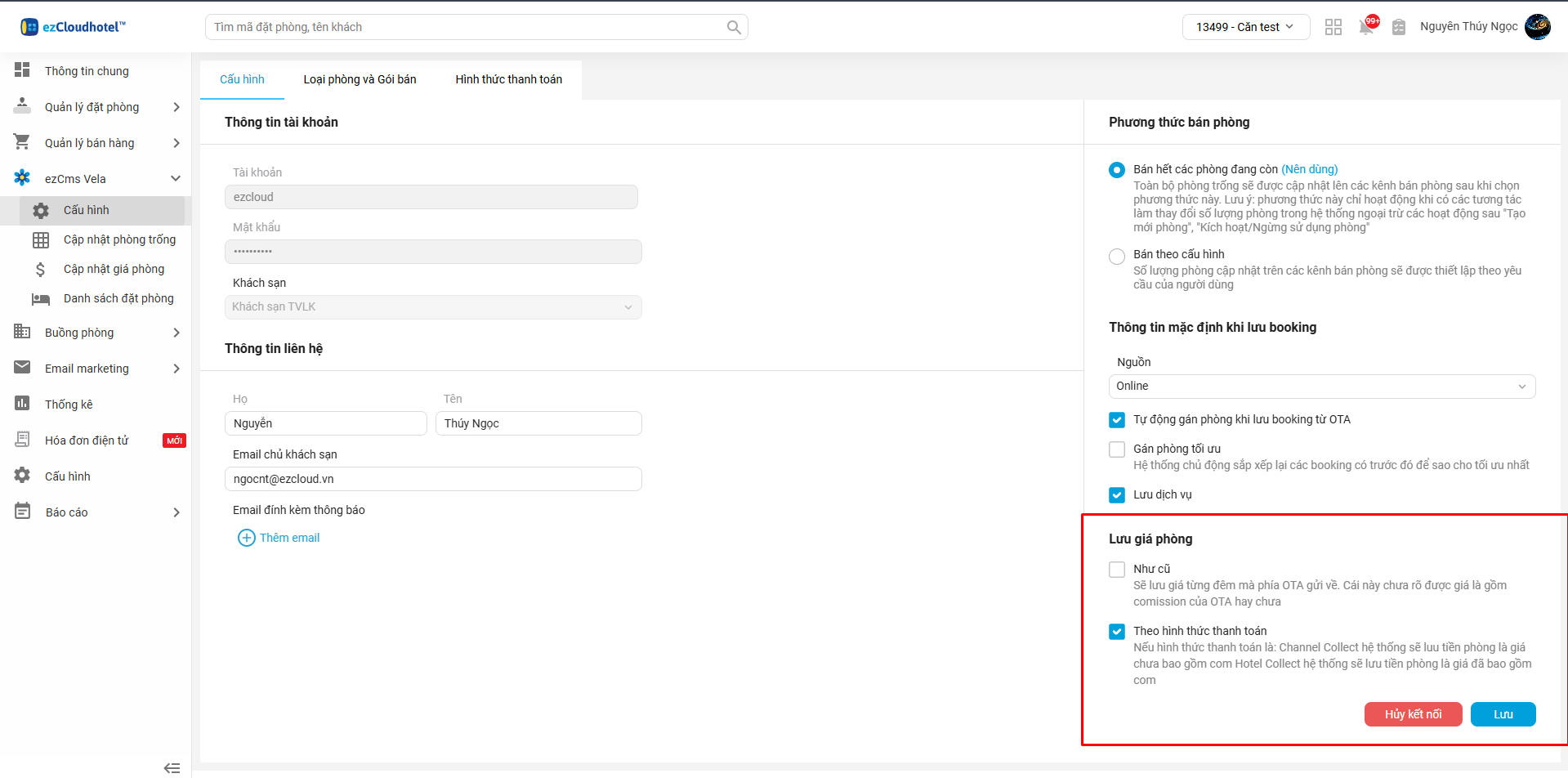Click the Hủy kết nối button
The width and height of the screenshot is (1568, 778).
(x=1413, y=714)
